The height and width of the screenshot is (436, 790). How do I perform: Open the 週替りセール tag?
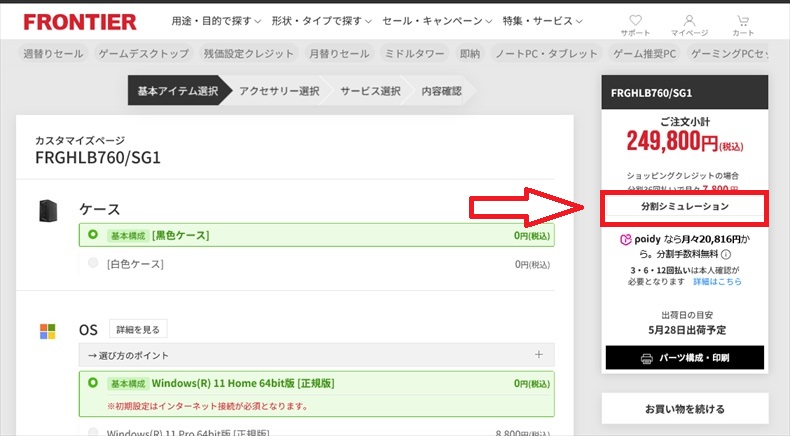click(x=53, y=53)
